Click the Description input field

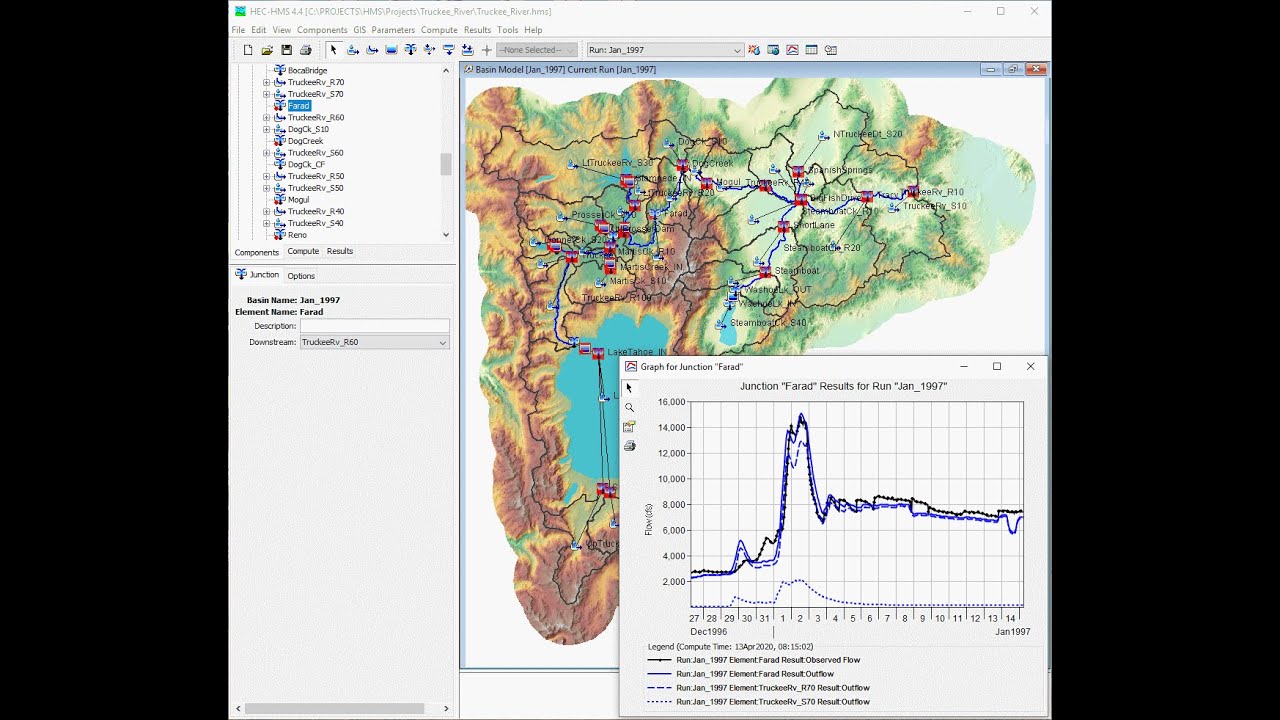pyautogui.click(x=374, y=326)
